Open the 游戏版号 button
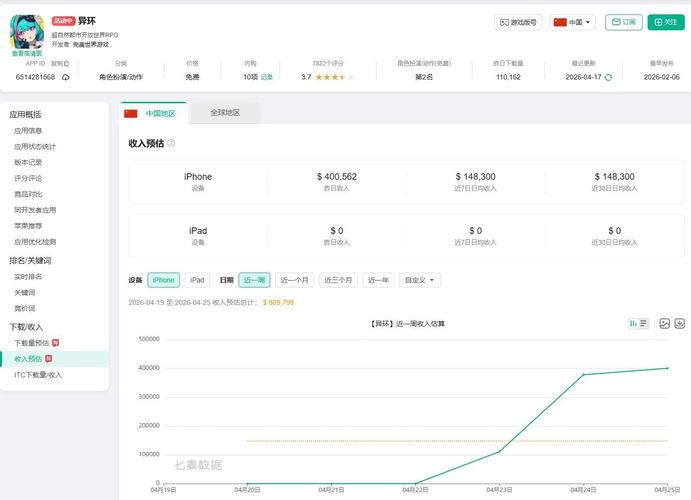Screen dimensions: 691x500 pos(518,22)
